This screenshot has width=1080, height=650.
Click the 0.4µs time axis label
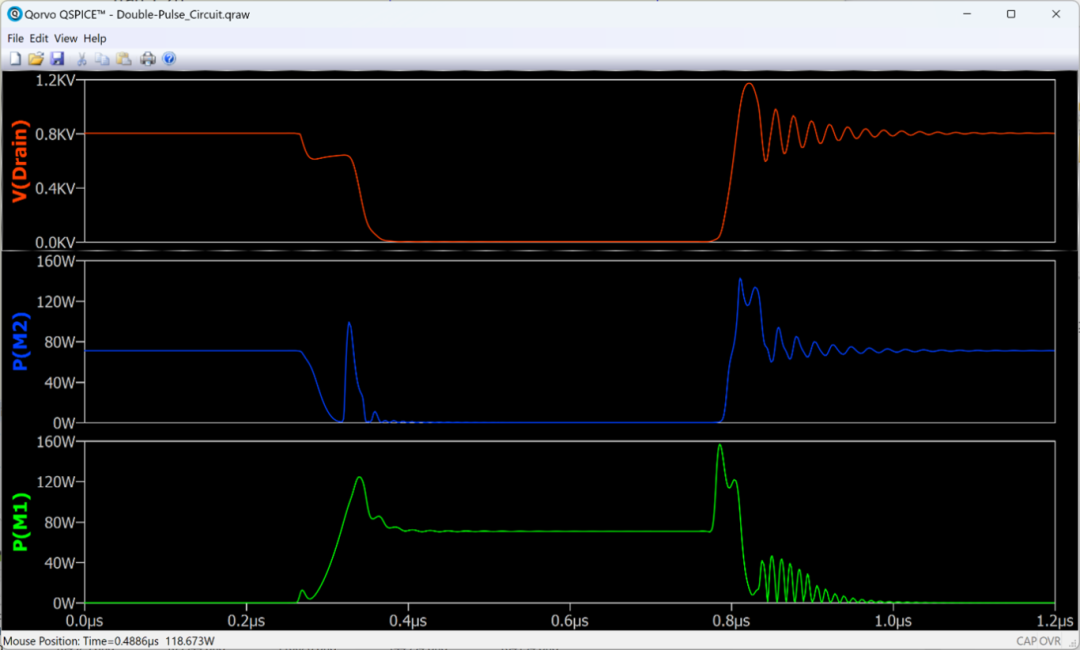coord(408,620)
